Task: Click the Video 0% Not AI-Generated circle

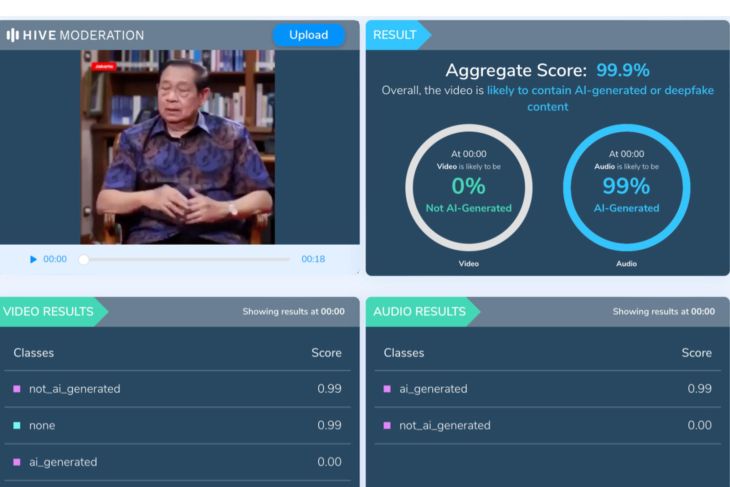Action: point(469,187)
